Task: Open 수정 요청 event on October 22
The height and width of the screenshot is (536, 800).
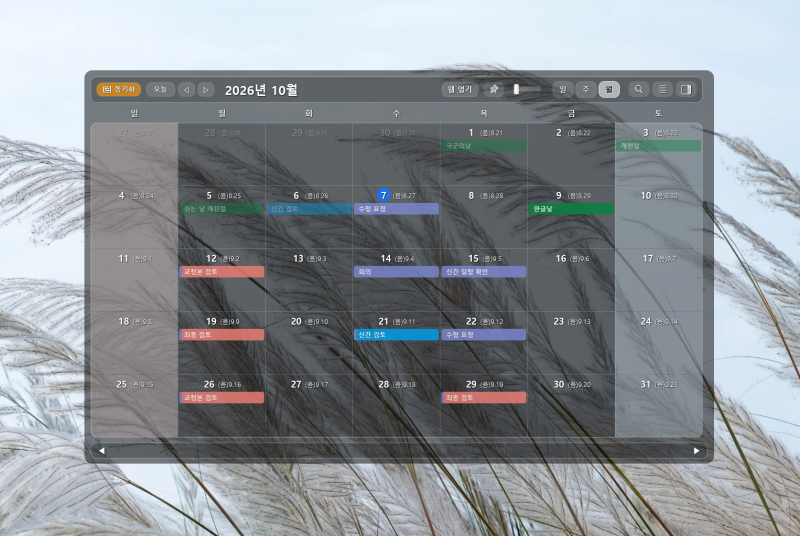Action: [x=484, y=335]
